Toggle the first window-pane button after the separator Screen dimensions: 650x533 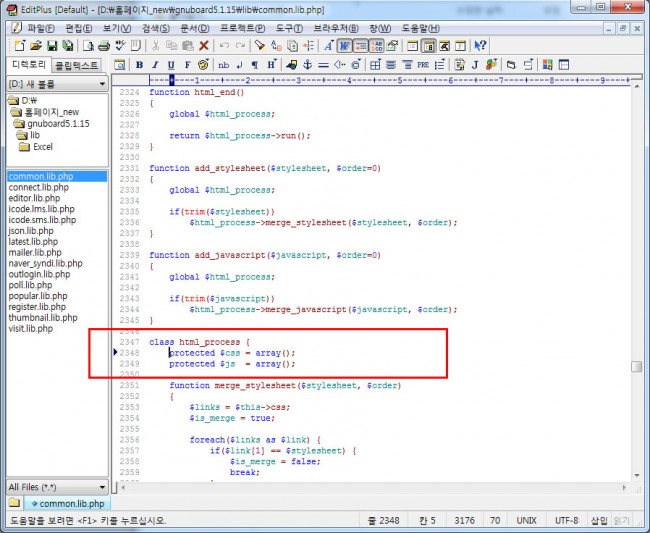pos(412,46)
